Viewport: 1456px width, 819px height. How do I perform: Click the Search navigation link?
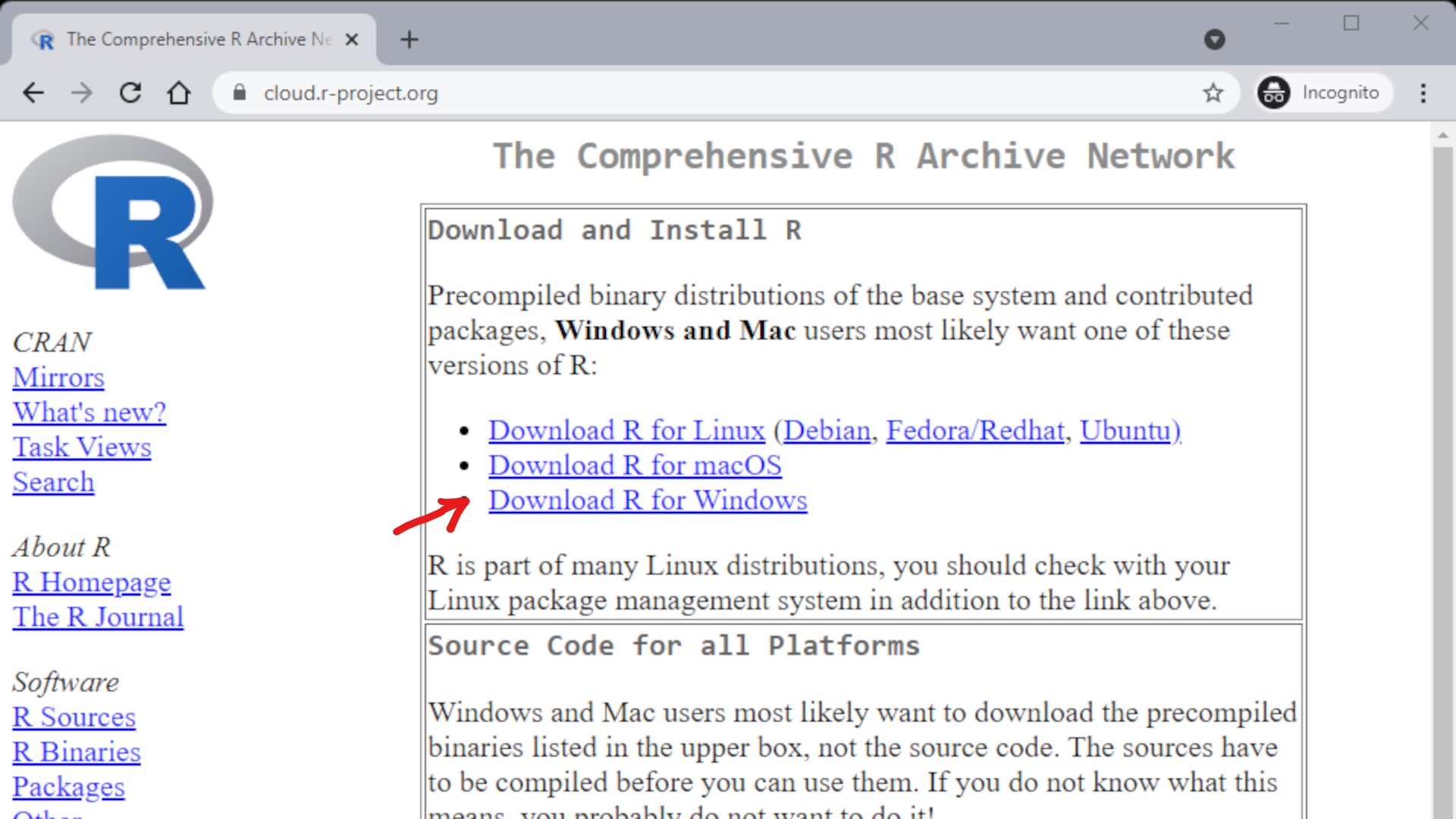(x=54, y=482)
